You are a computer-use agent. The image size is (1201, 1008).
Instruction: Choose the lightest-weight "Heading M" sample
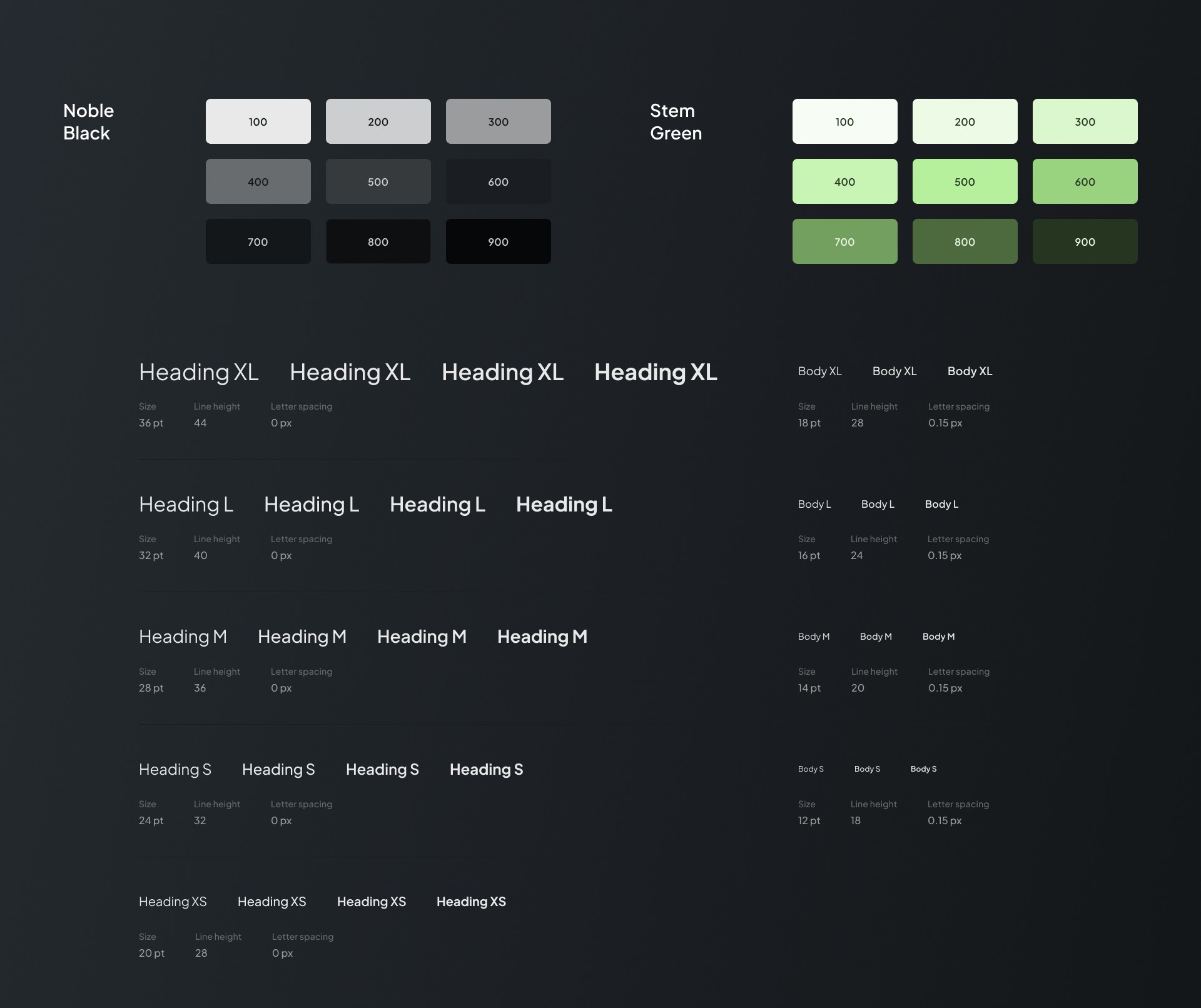[x=183, y=637]
